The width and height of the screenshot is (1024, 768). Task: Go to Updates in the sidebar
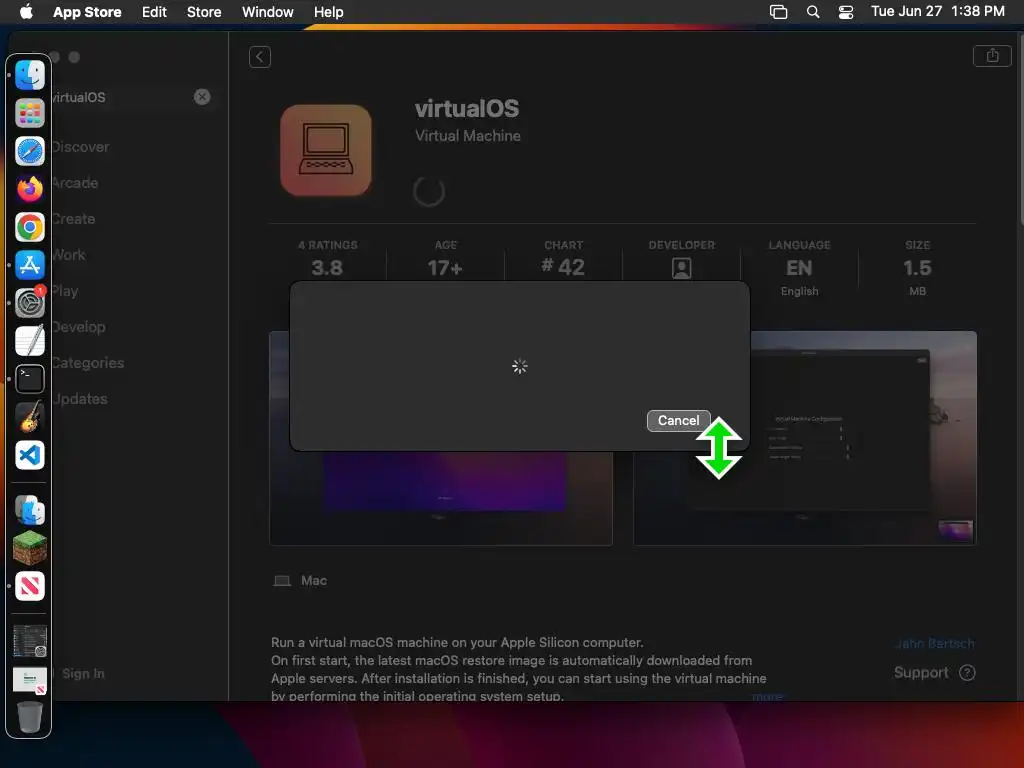coord(80,398)
